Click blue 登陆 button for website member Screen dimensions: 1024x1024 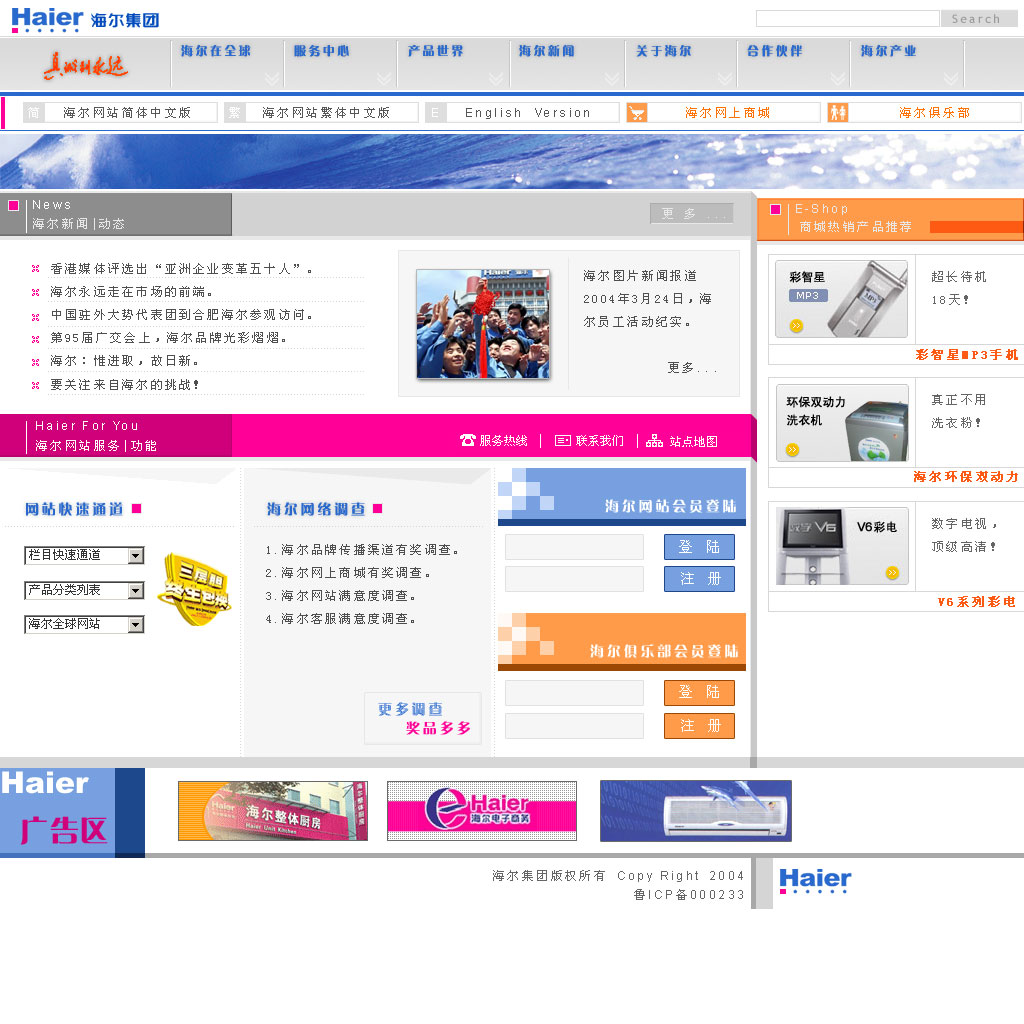click(699, 547)
